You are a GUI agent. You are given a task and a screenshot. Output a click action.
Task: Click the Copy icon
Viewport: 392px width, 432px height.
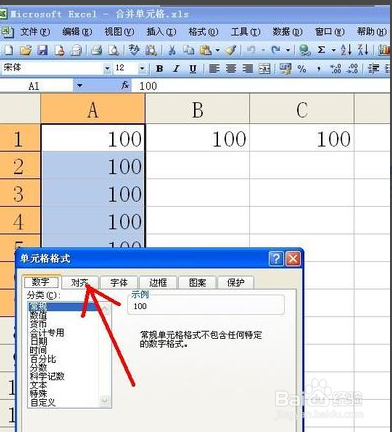pyautogui.click(x=189, y=50)
